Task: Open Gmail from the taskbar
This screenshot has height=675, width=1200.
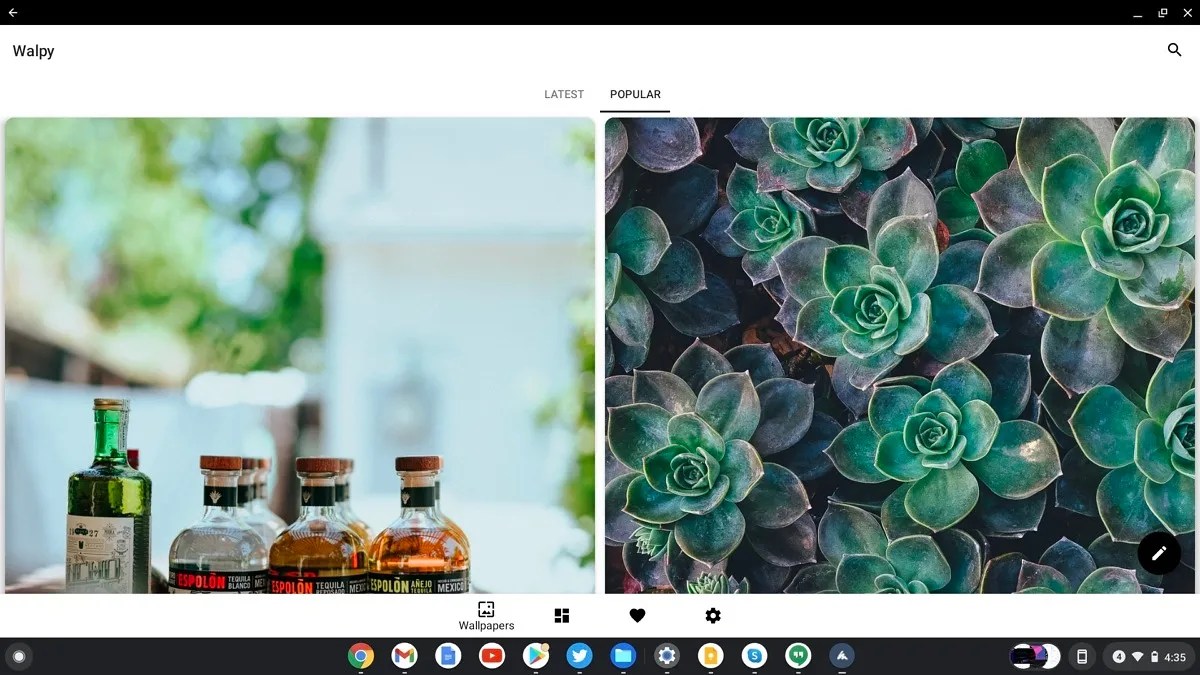Action: 404,656
